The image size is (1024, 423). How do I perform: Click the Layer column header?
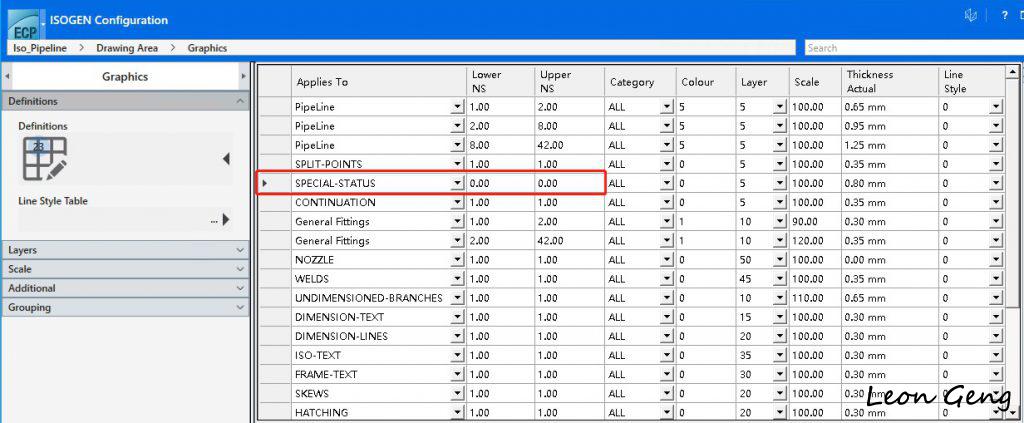pyautogui.click(x=762, y=82)
